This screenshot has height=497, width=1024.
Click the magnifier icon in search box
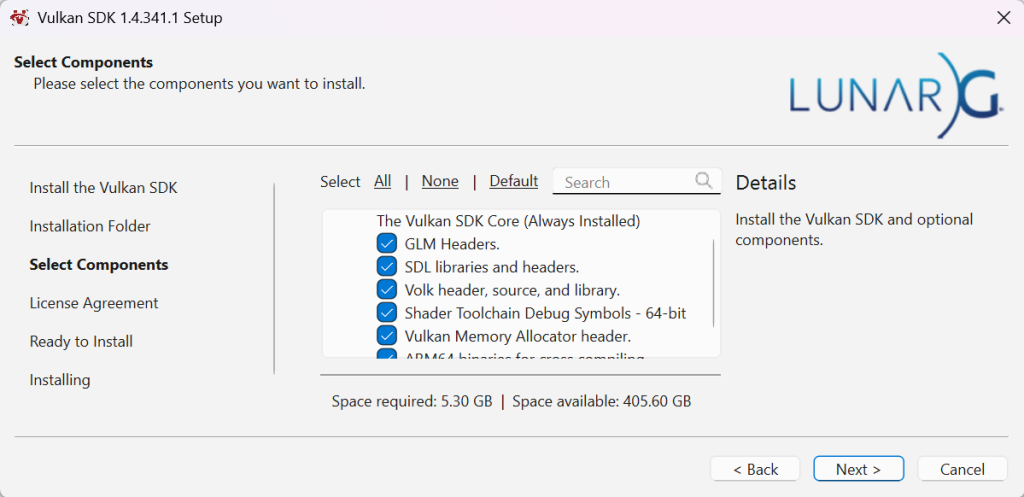pyautogui.click(x=704, y=180)
